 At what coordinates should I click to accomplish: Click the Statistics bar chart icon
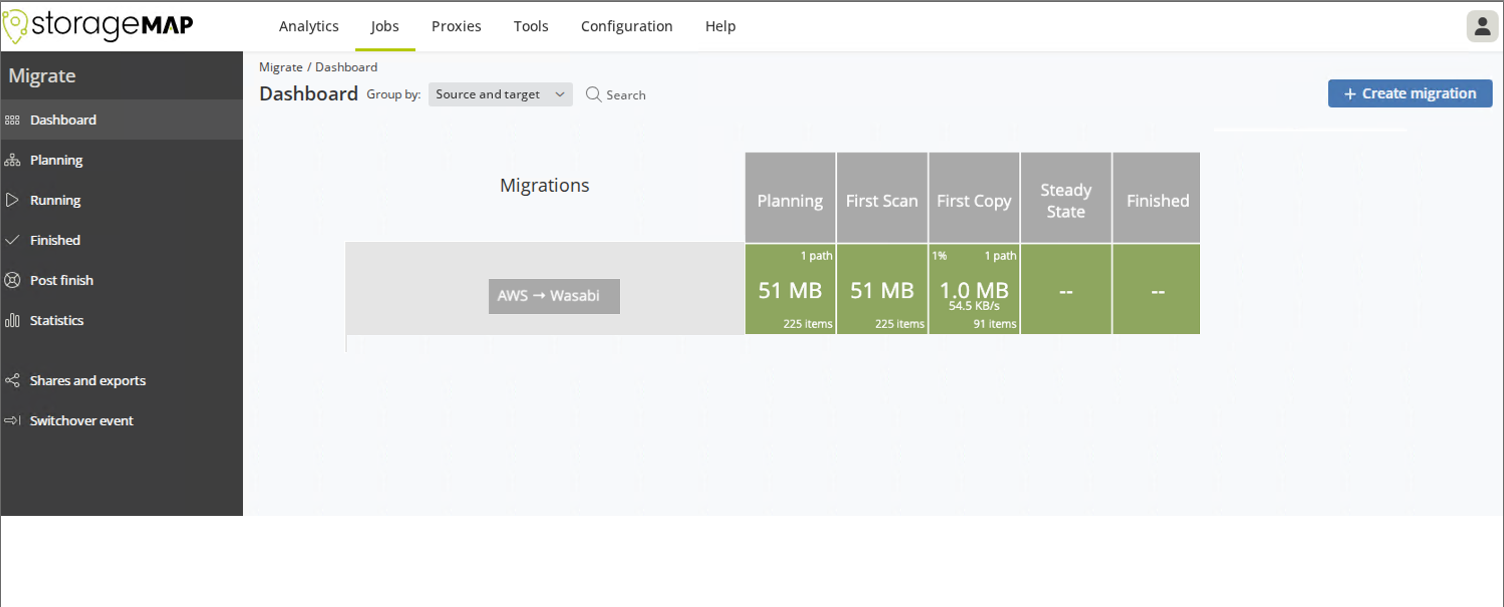point(12,320)
